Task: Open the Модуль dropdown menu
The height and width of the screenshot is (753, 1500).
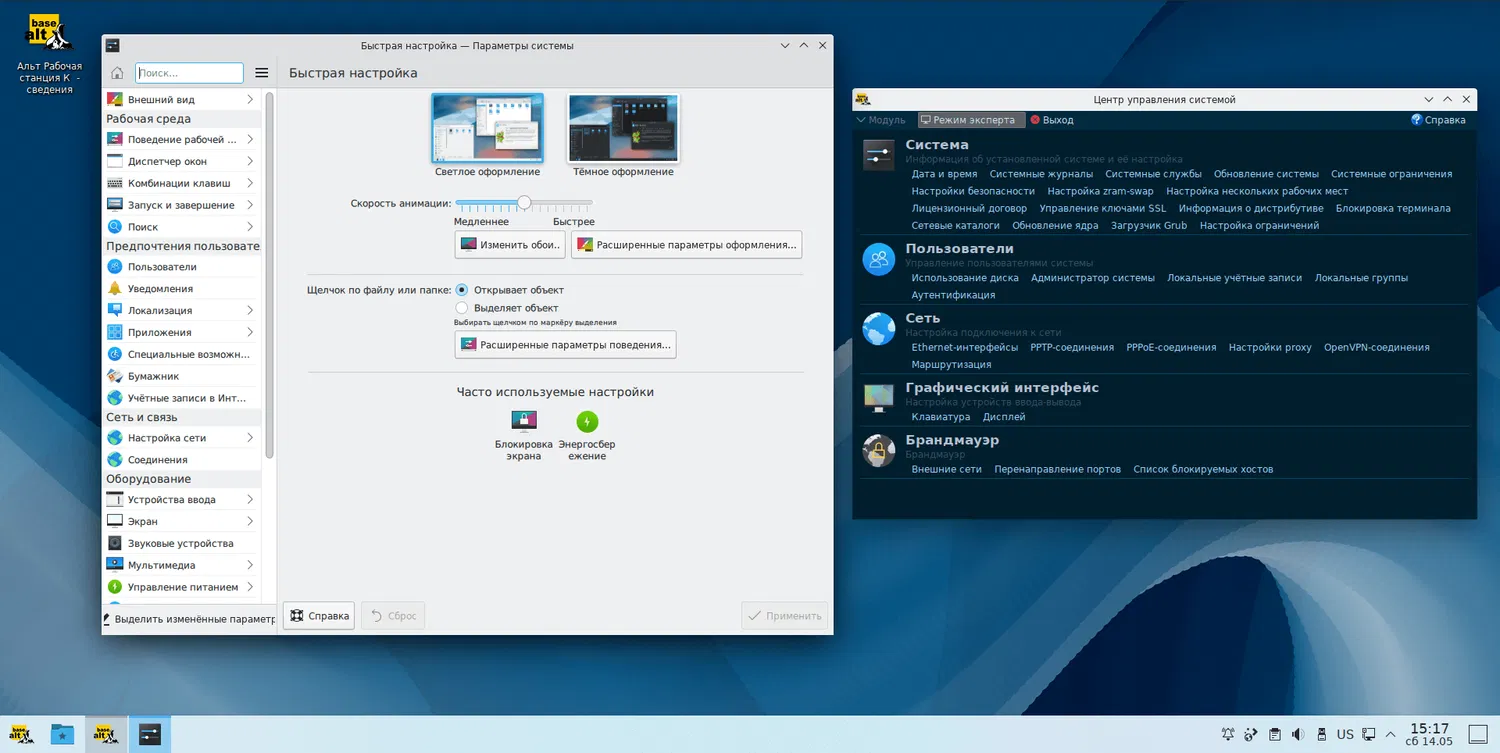Action: pos(880,120)
